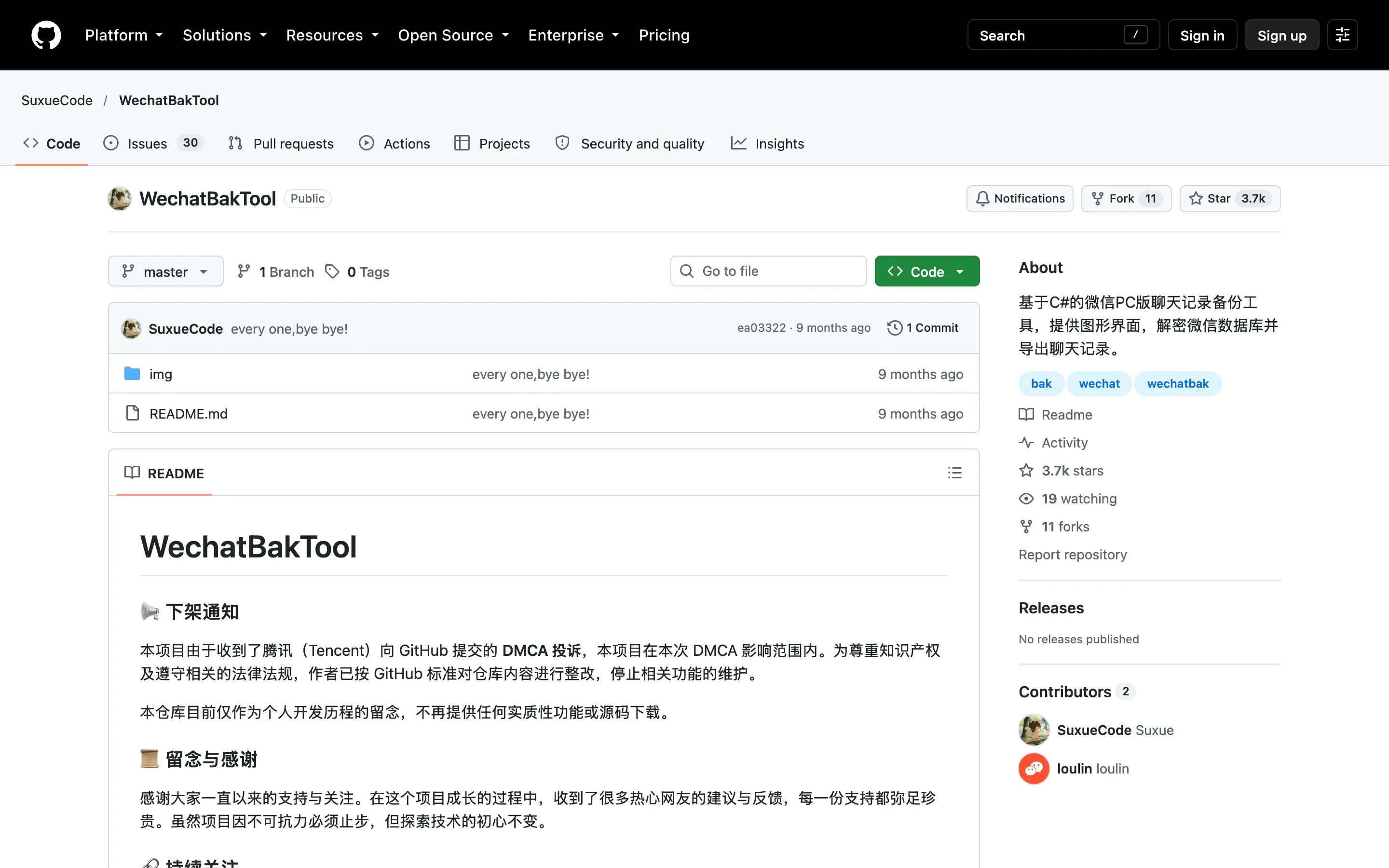
Task: Click loulin contributor avatar
Action: click(x=1034, y=769)
